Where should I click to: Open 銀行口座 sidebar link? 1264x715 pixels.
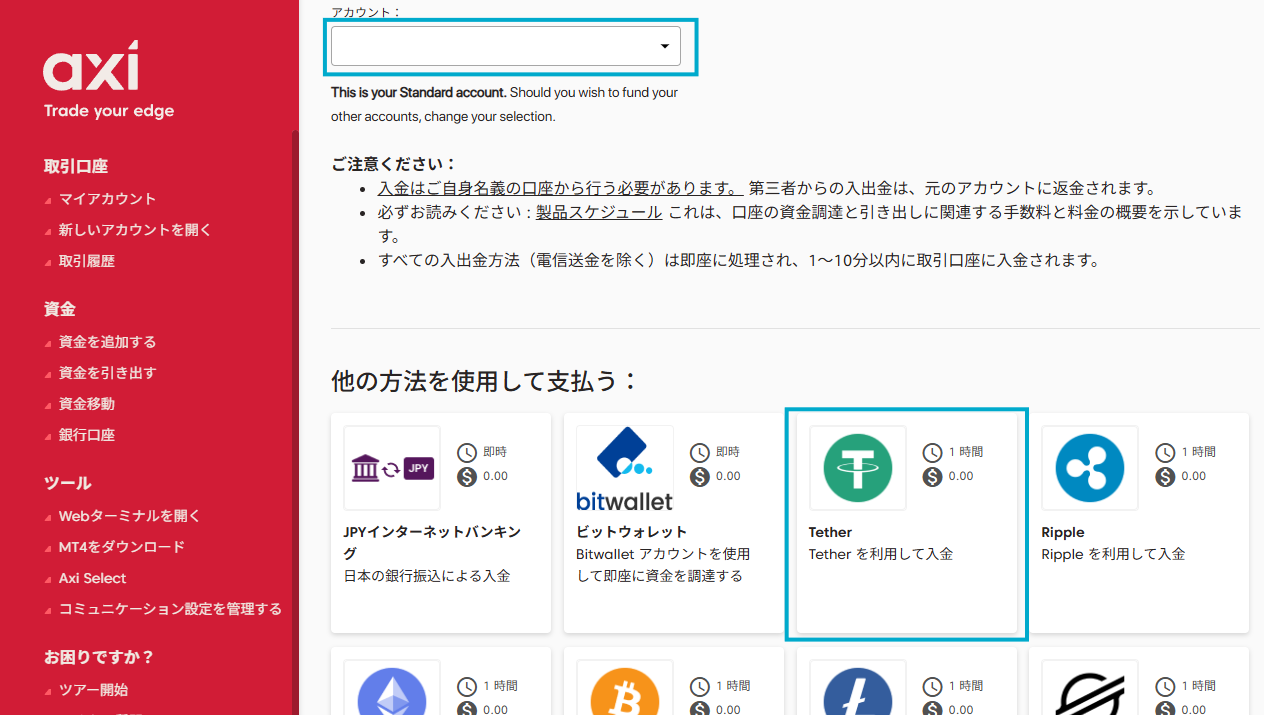point(86,435)
